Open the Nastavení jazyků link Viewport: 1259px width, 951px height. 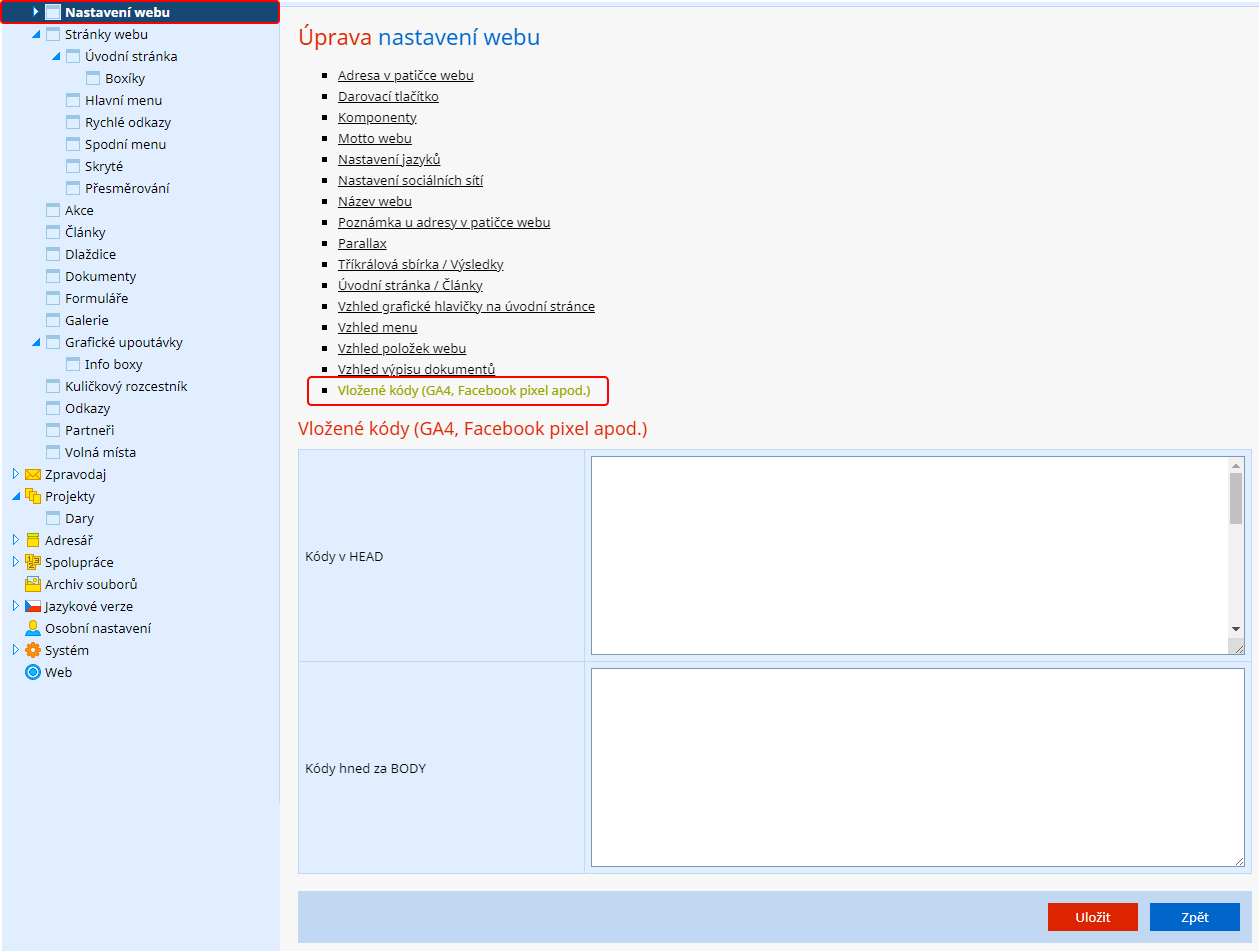389,159
